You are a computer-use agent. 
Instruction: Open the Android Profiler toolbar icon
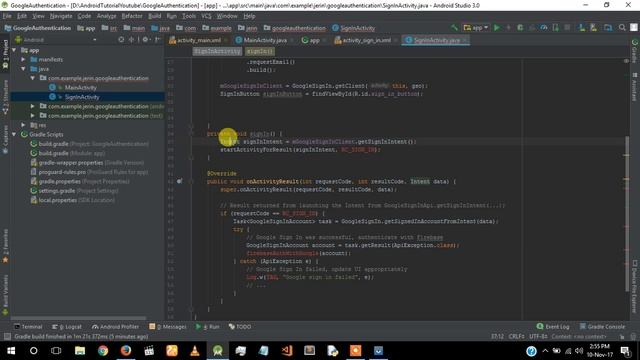click(544, 28)
